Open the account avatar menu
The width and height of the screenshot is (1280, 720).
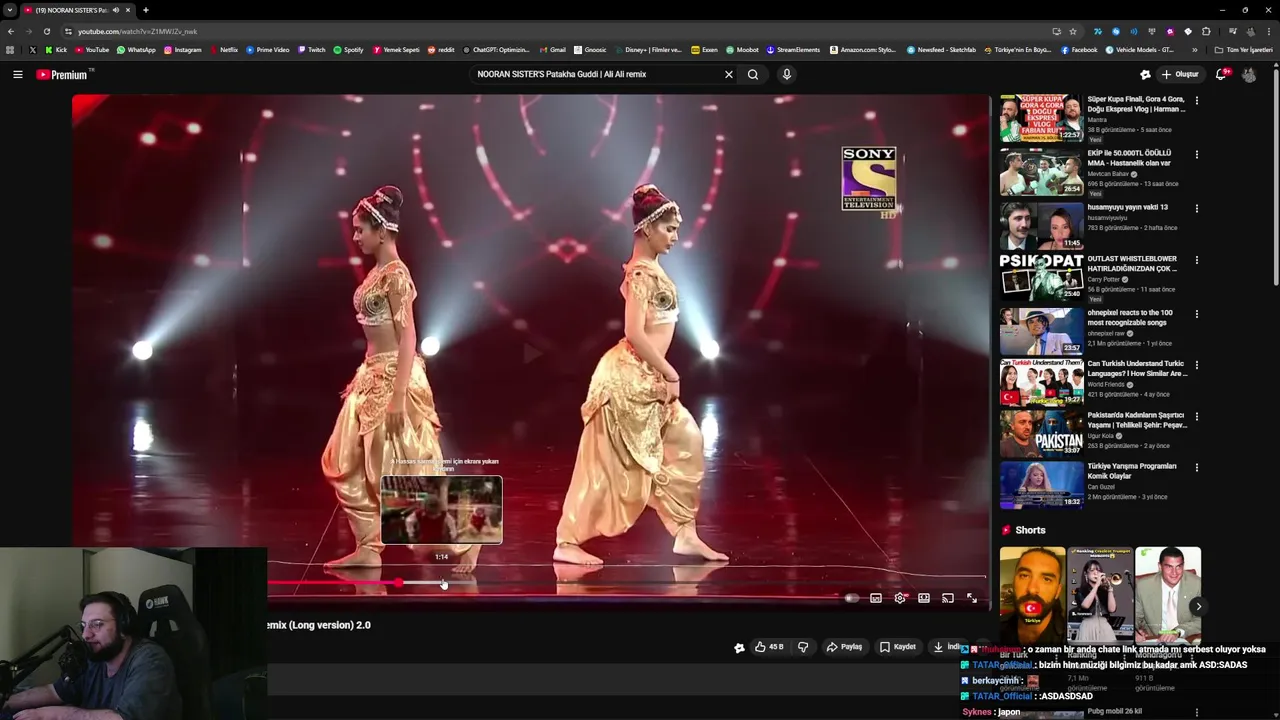click(x=1249, y=74)
